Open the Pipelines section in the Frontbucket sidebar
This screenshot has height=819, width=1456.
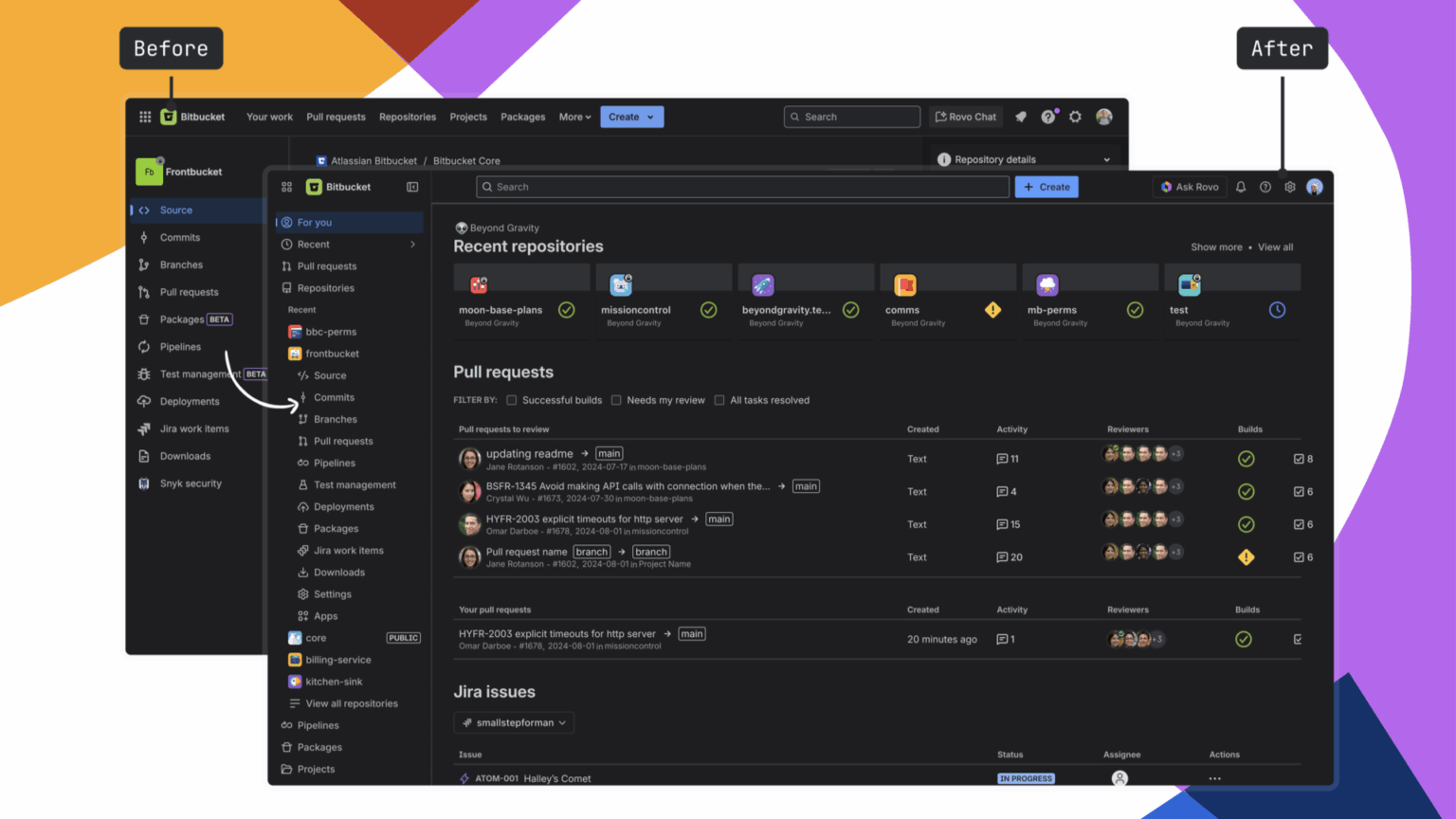(180, 347)
